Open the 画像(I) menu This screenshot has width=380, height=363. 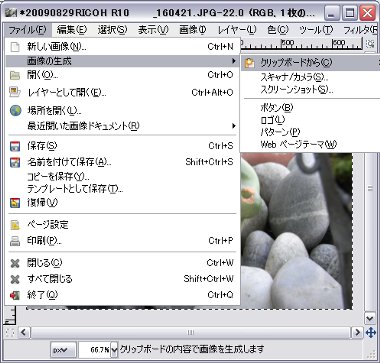pyautogui.click(x=193, y=30)
